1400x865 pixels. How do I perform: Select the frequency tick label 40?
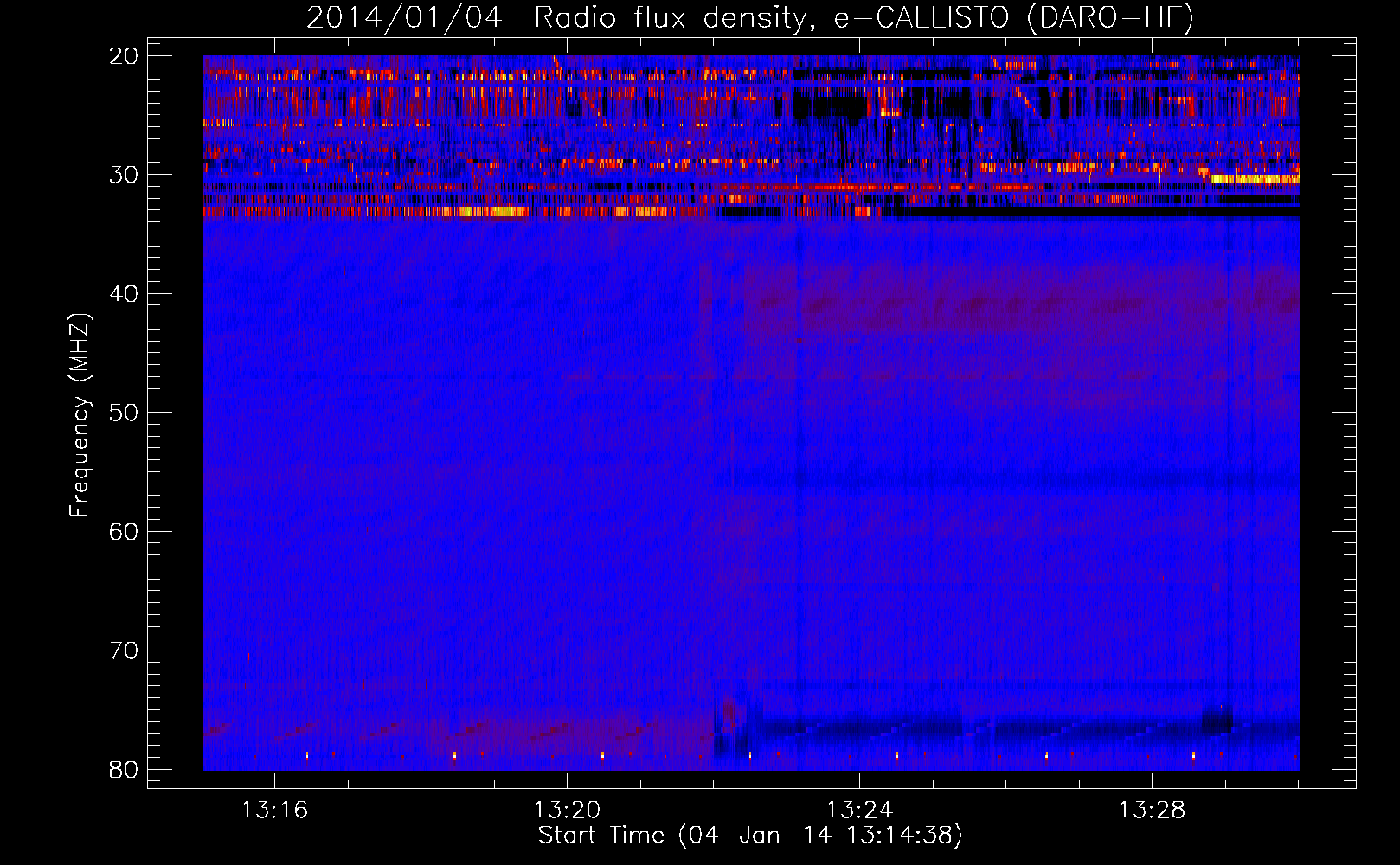124,294
